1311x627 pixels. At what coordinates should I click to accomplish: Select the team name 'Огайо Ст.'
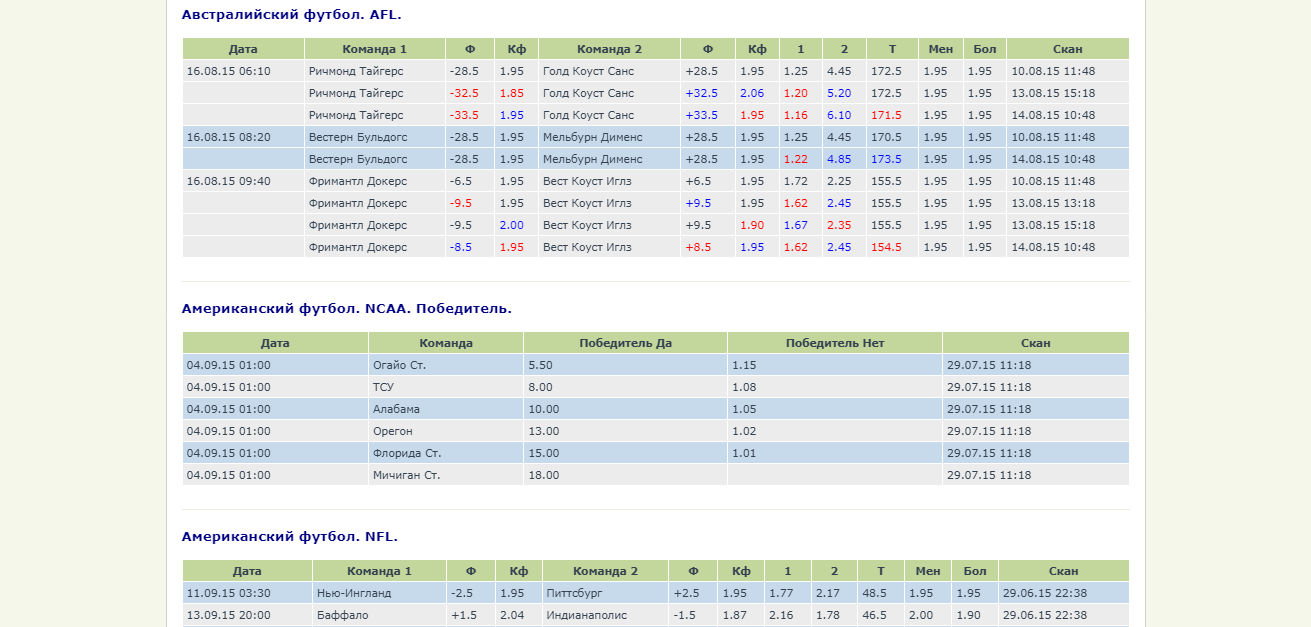399,365
